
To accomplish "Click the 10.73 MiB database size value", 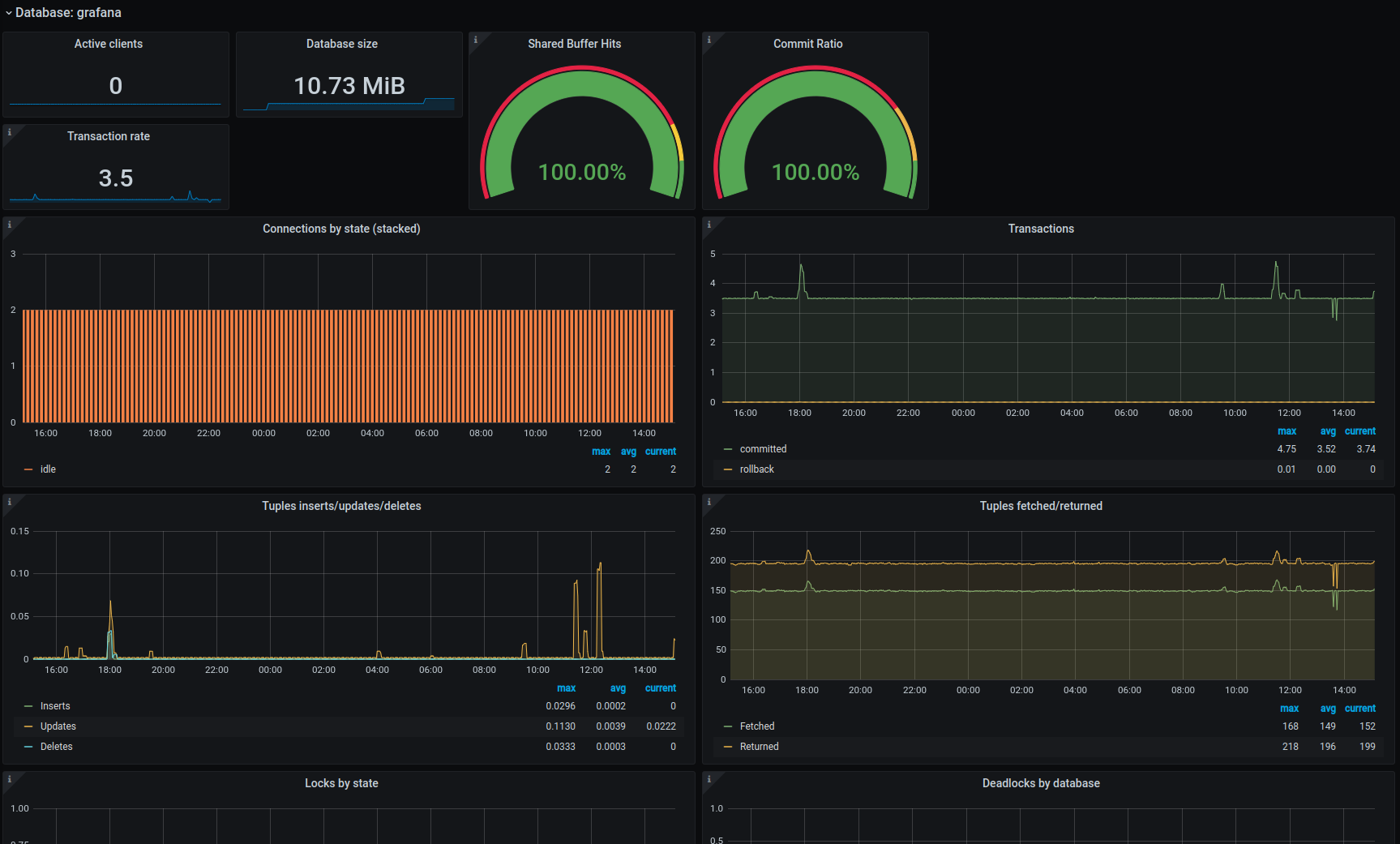I will 349,86.
